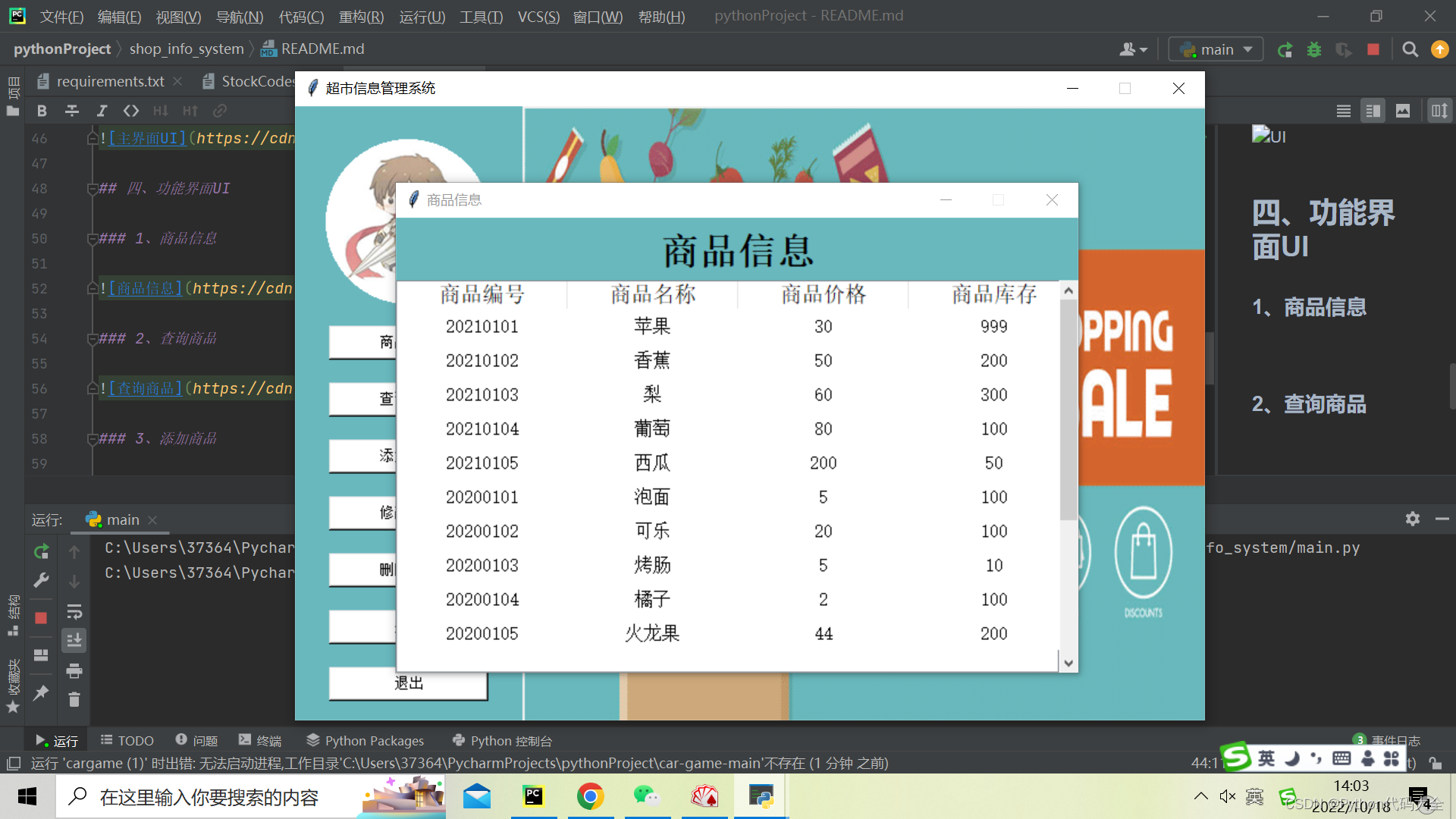Insert a link using the Markdown link icon

tap(220, 111)
